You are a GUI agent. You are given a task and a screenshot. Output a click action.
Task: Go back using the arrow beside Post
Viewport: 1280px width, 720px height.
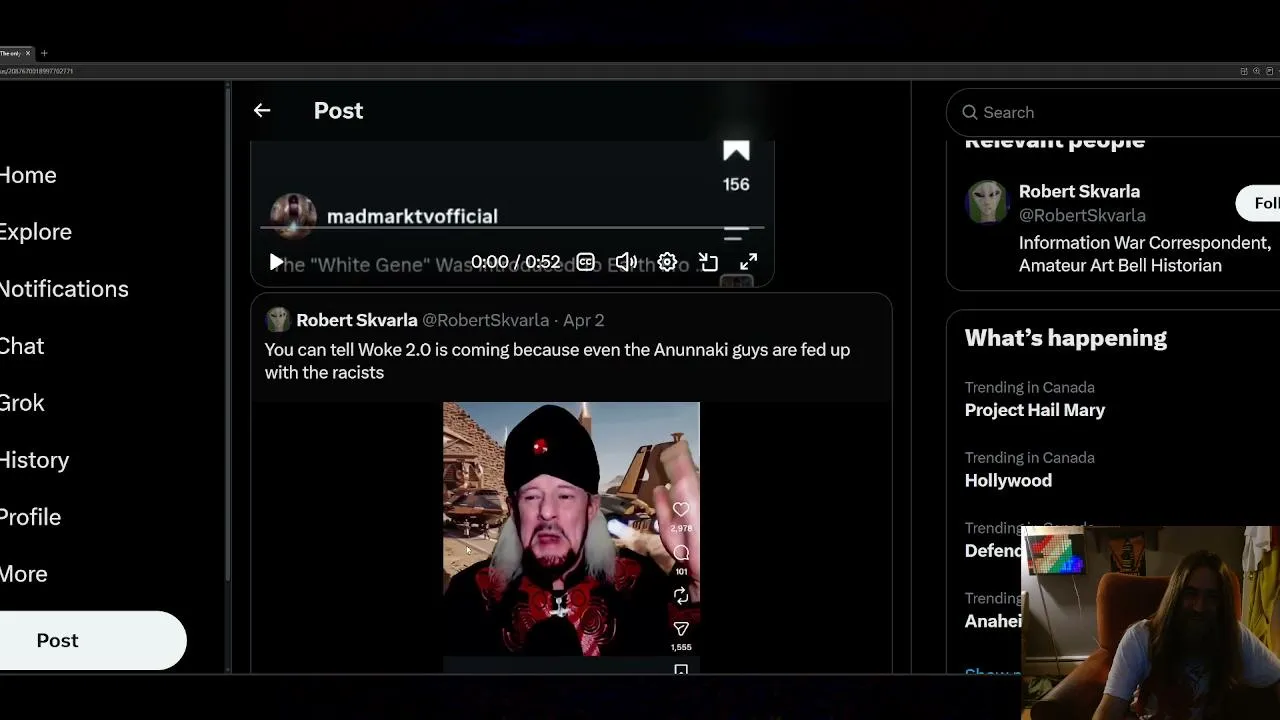tap(262, 111)
